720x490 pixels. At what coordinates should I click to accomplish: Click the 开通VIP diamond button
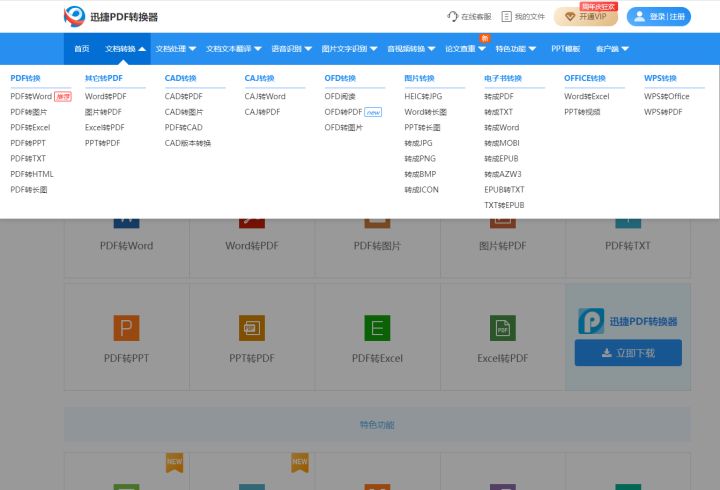click(585, 17)
